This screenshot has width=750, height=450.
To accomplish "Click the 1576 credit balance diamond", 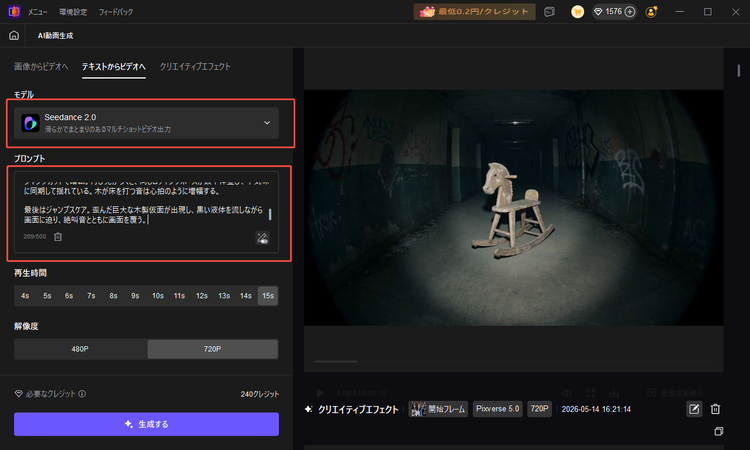I will pyautogui.click(x=598, y=11).
